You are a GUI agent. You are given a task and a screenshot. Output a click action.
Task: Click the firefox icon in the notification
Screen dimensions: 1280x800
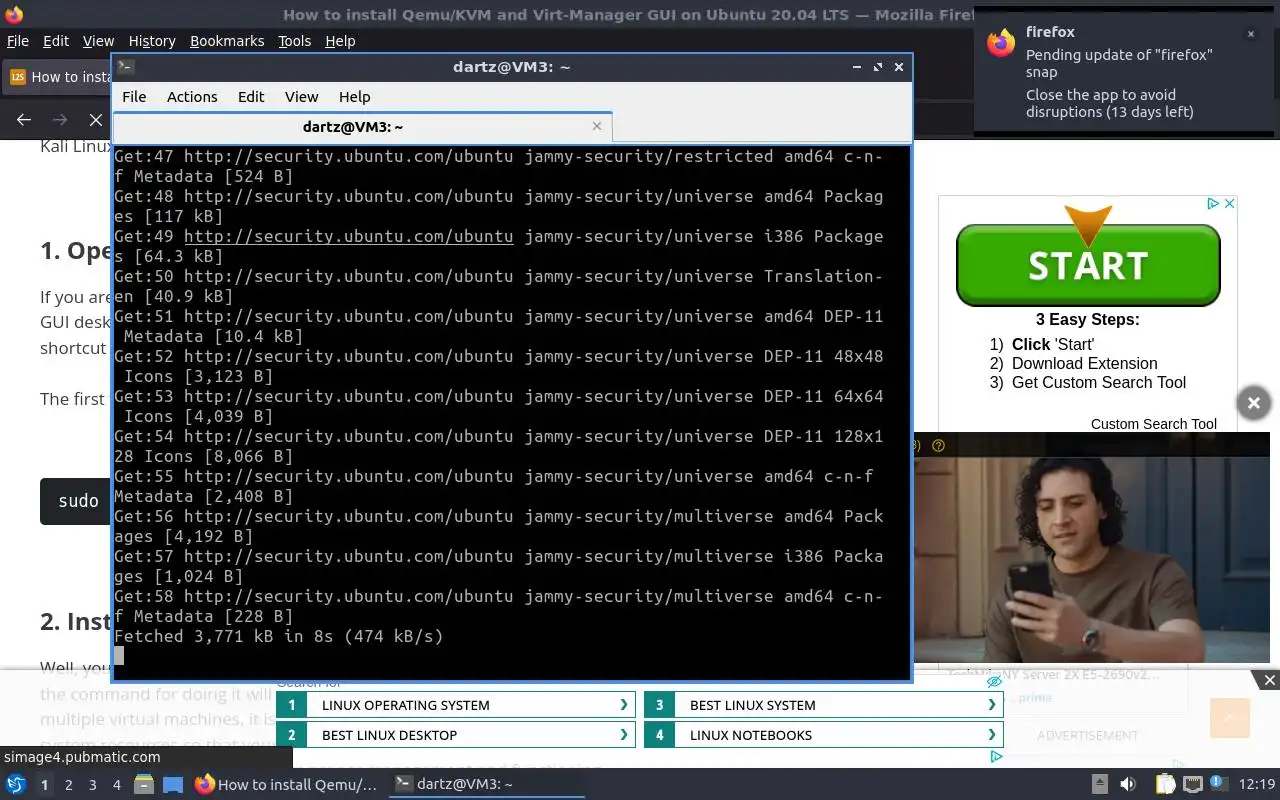1001,42
